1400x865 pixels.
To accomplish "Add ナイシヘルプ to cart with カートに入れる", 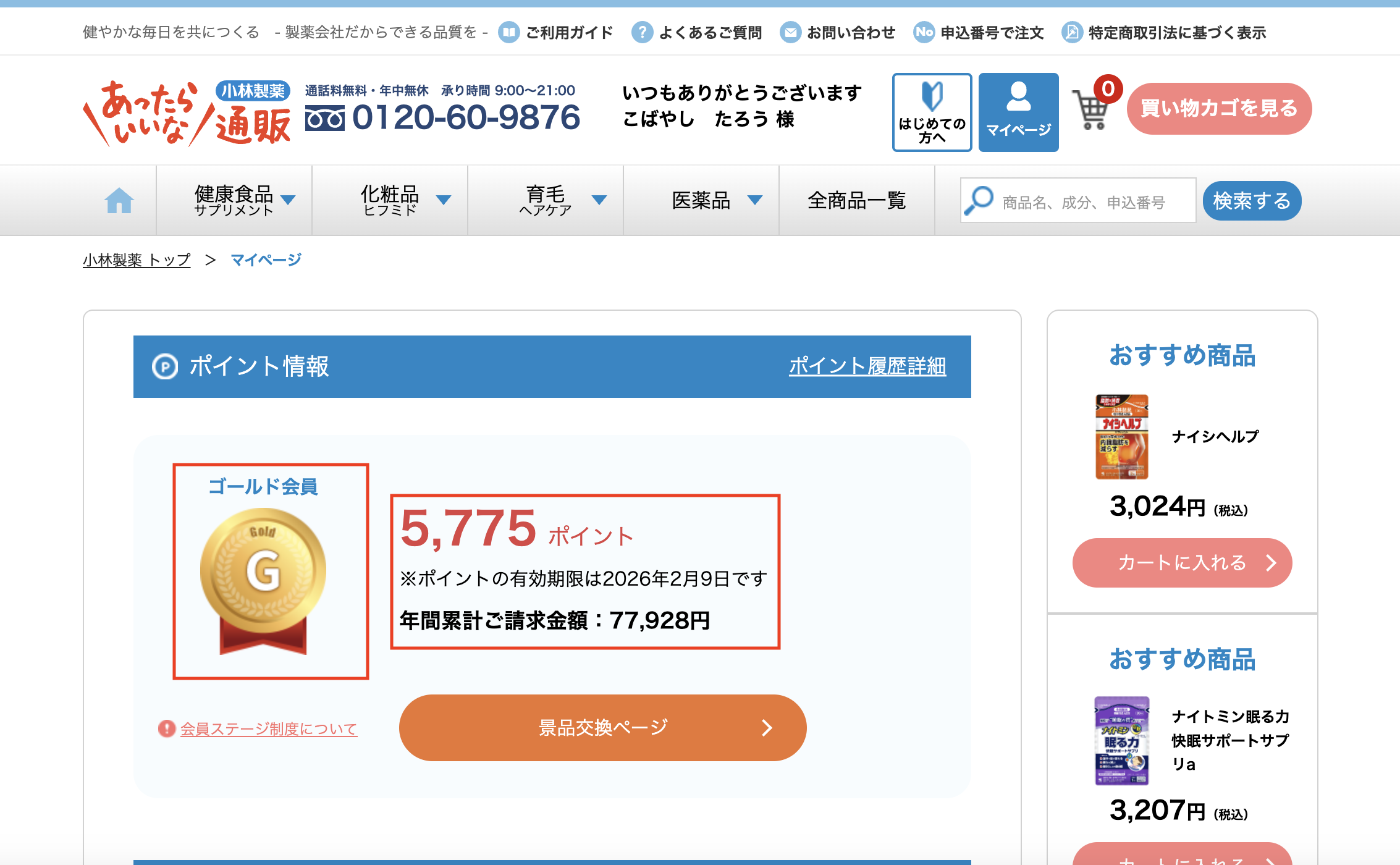I will [1182, 563].
